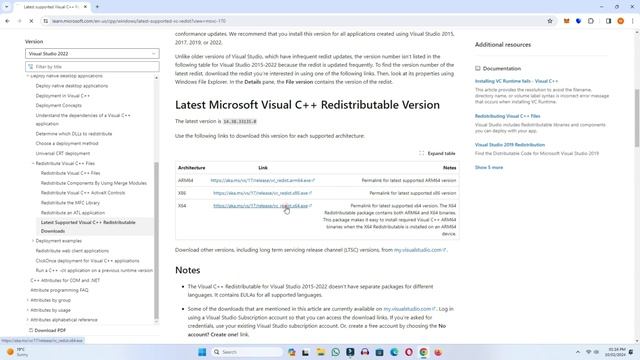The width and height of the screenshot is (640, 360).
Task: Close the Latest supported Visual C++ tab
Action: pos(85,7)
